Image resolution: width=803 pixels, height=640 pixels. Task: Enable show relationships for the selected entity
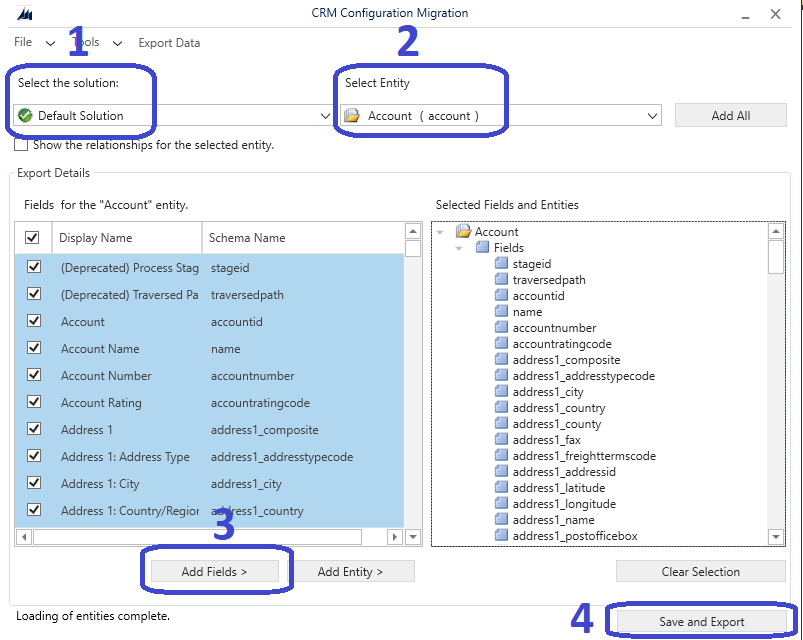(21, 144)
